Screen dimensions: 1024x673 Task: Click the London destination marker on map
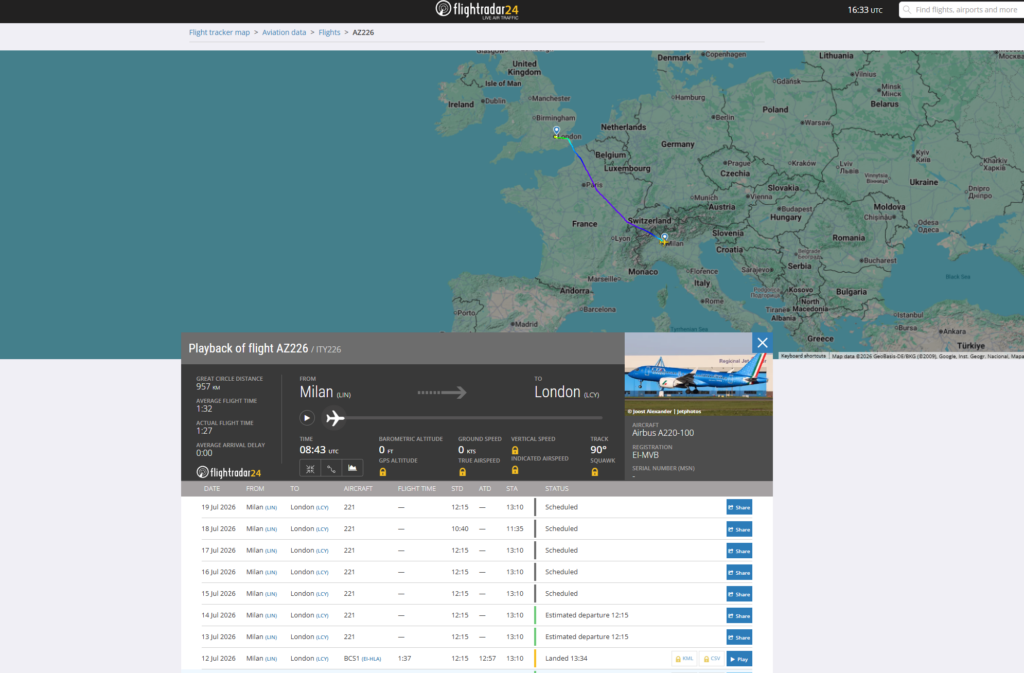pyautogui.click(x=556, y=131)
